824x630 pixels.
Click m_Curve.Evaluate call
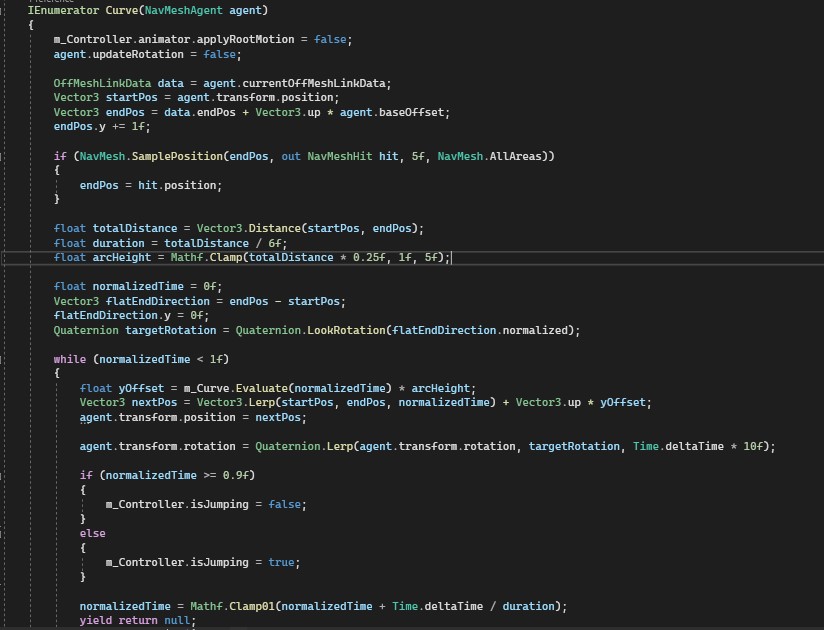coord(235,388)
